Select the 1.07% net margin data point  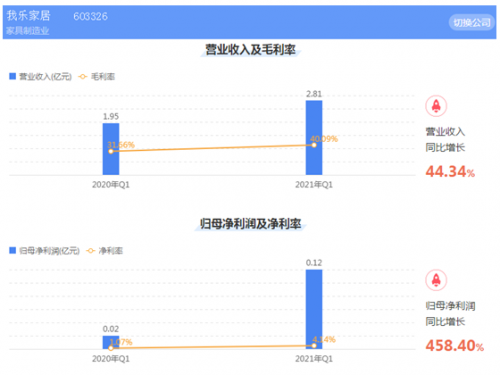click(111, 348)
